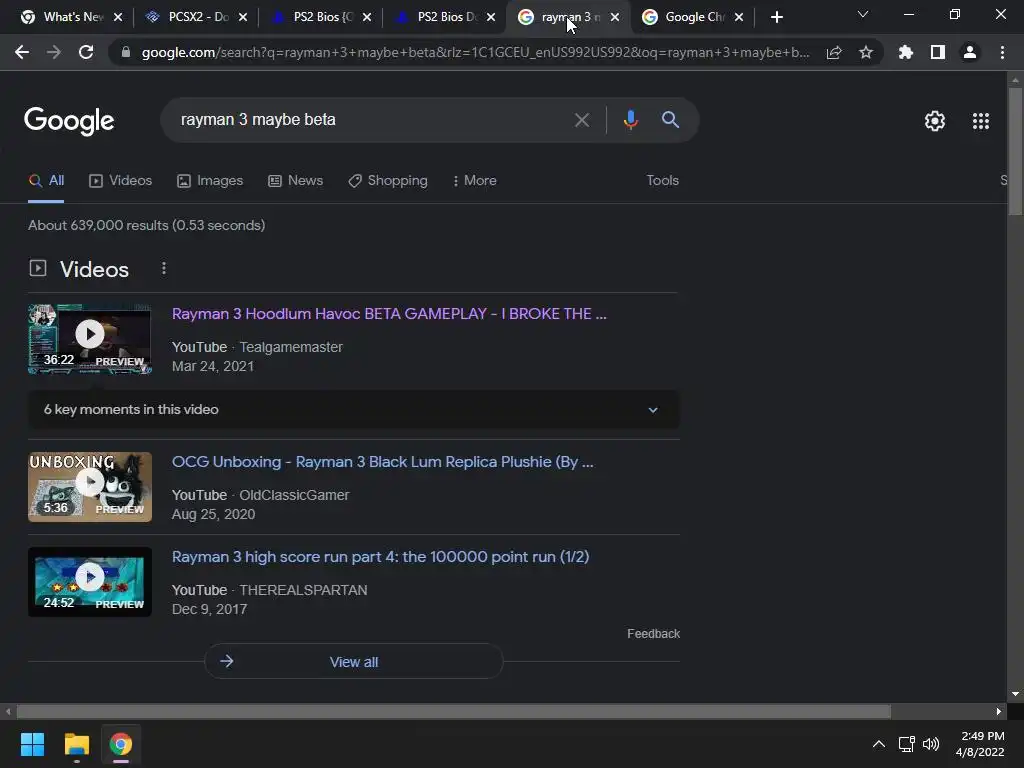Click the address bar URL
1024x768 pixels.
[475, 52]
